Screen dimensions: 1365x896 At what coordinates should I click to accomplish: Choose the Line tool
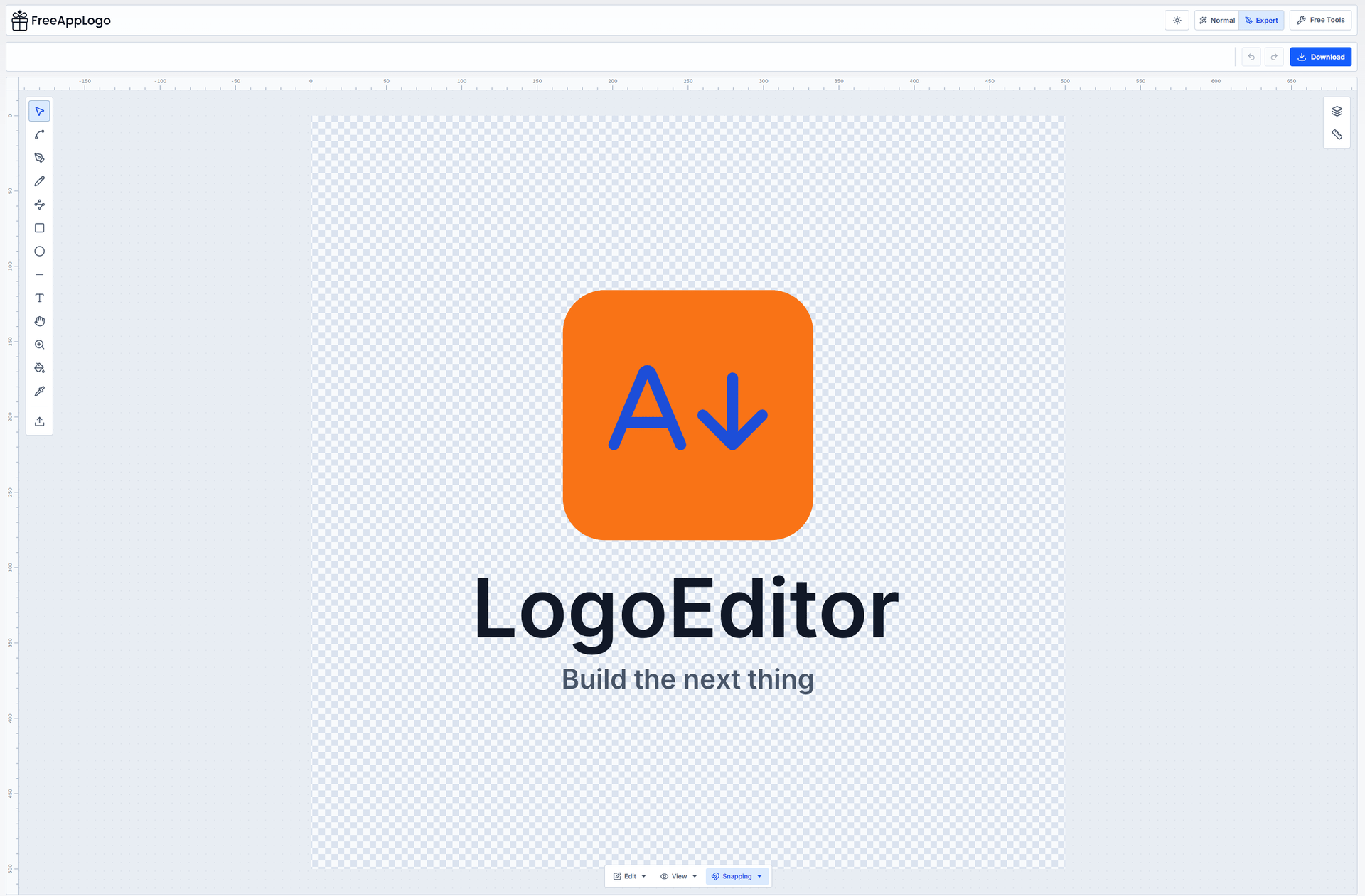pyautogui.click(x=40, y=274)
